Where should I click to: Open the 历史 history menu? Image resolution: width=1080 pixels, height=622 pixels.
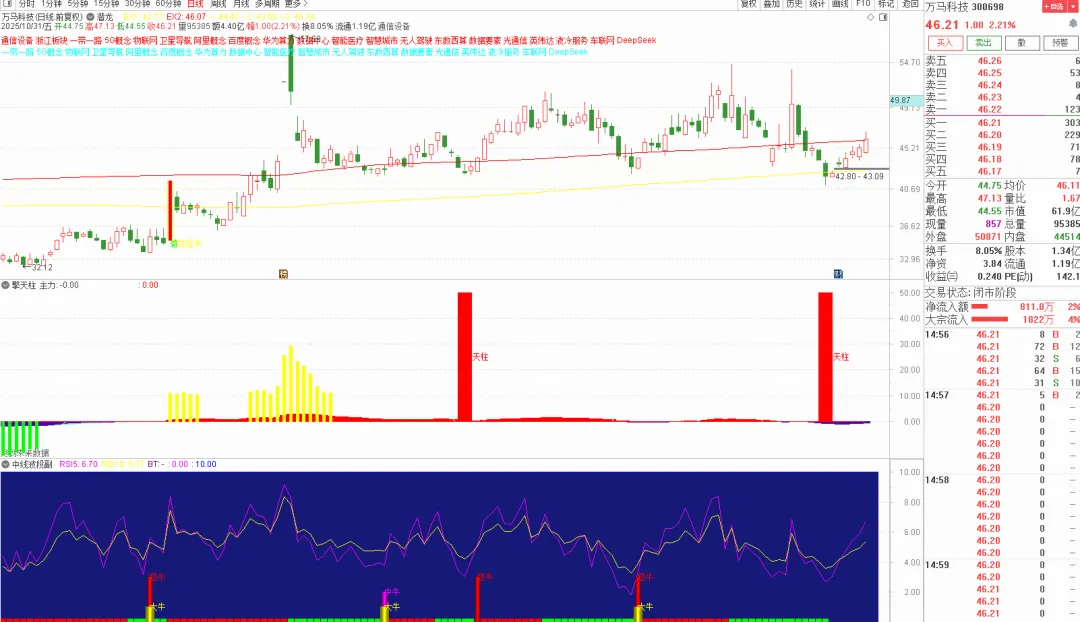coord(794,3)
